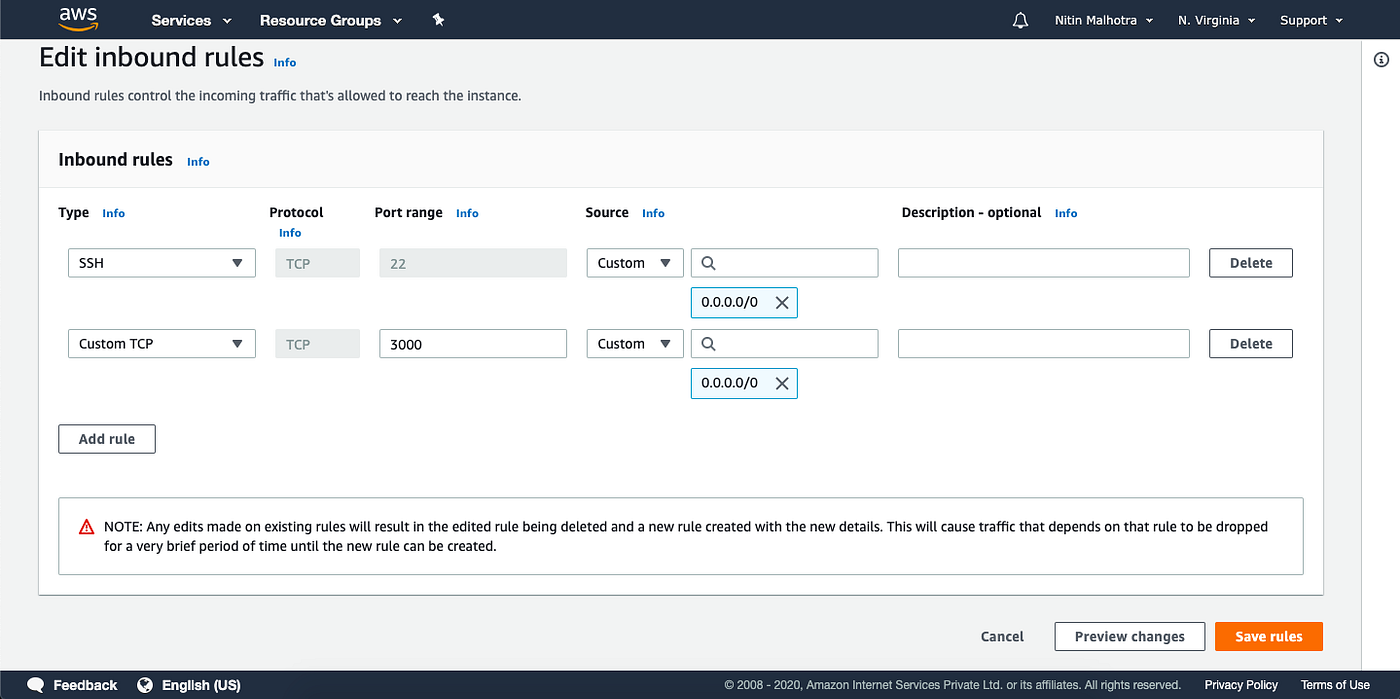Expand the Nitin Malhotra account menu
Screen dimensions: 1400x699
pyautogui.click(x=1103, y=19)
